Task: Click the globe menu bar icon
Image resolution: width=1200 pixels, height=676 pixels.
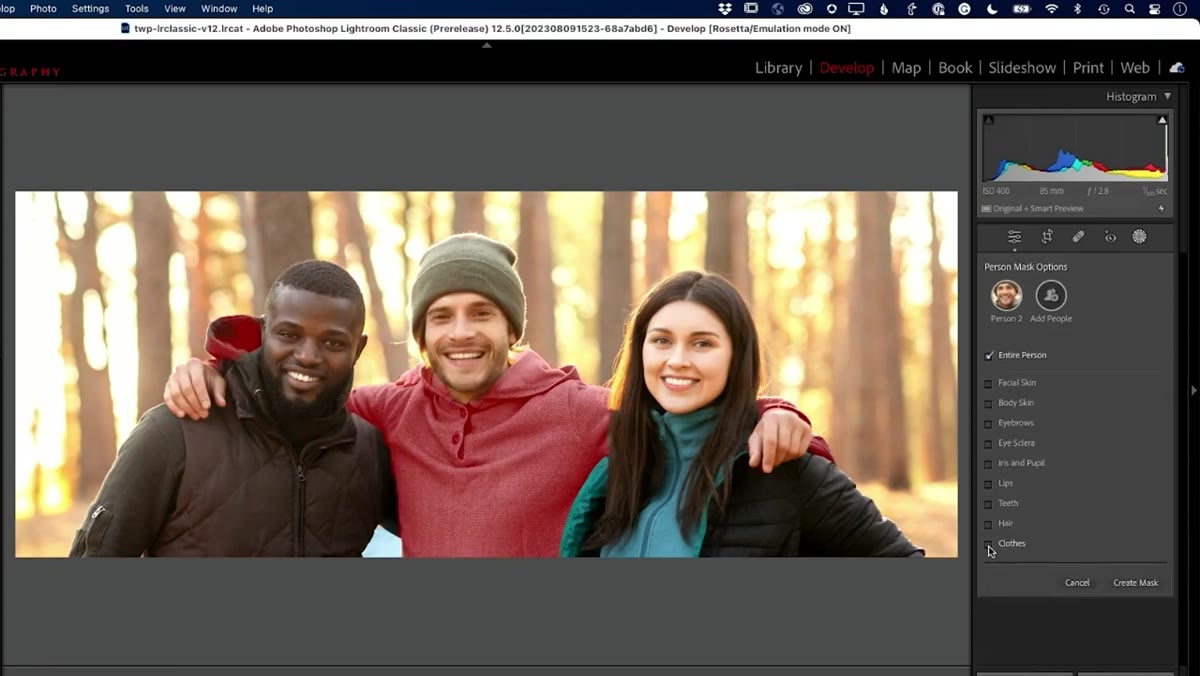Action: (x=778, y=8)
